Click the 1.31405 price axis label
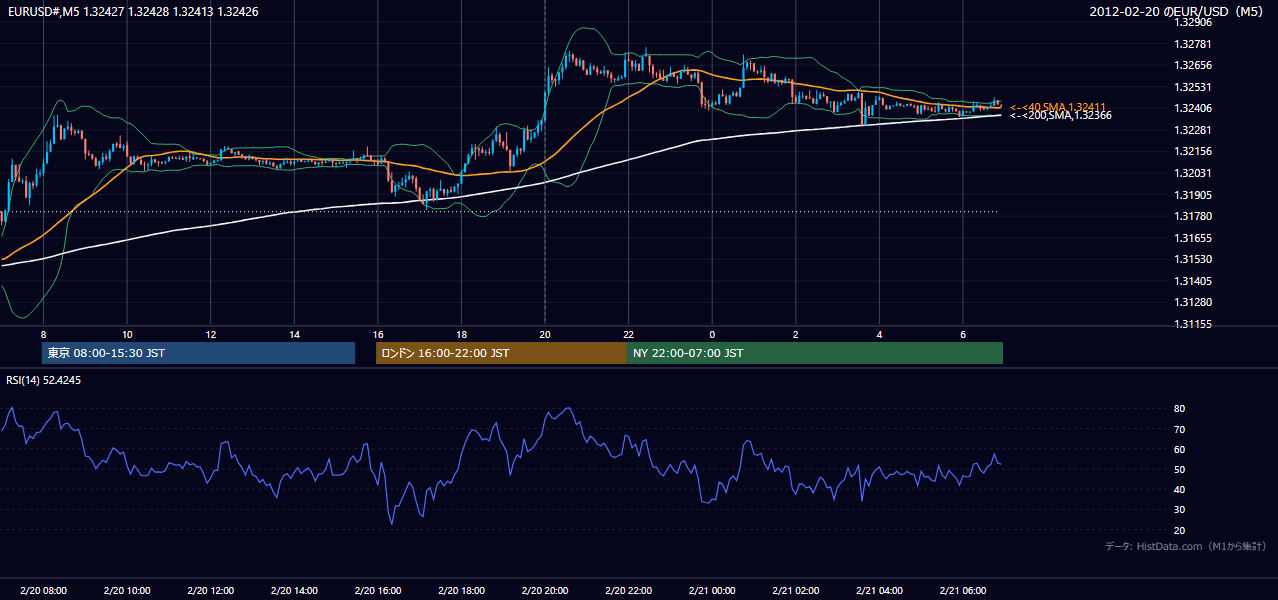 click(x=1193, y=281)
